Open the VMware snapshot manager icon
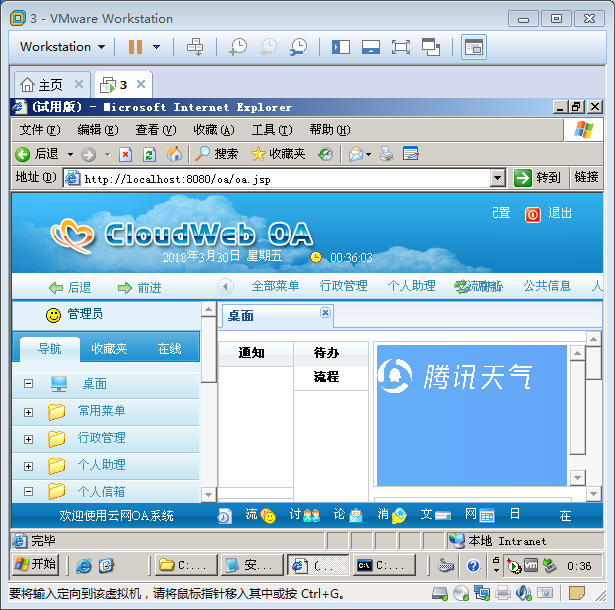615x610 pixels. point(298,47)
